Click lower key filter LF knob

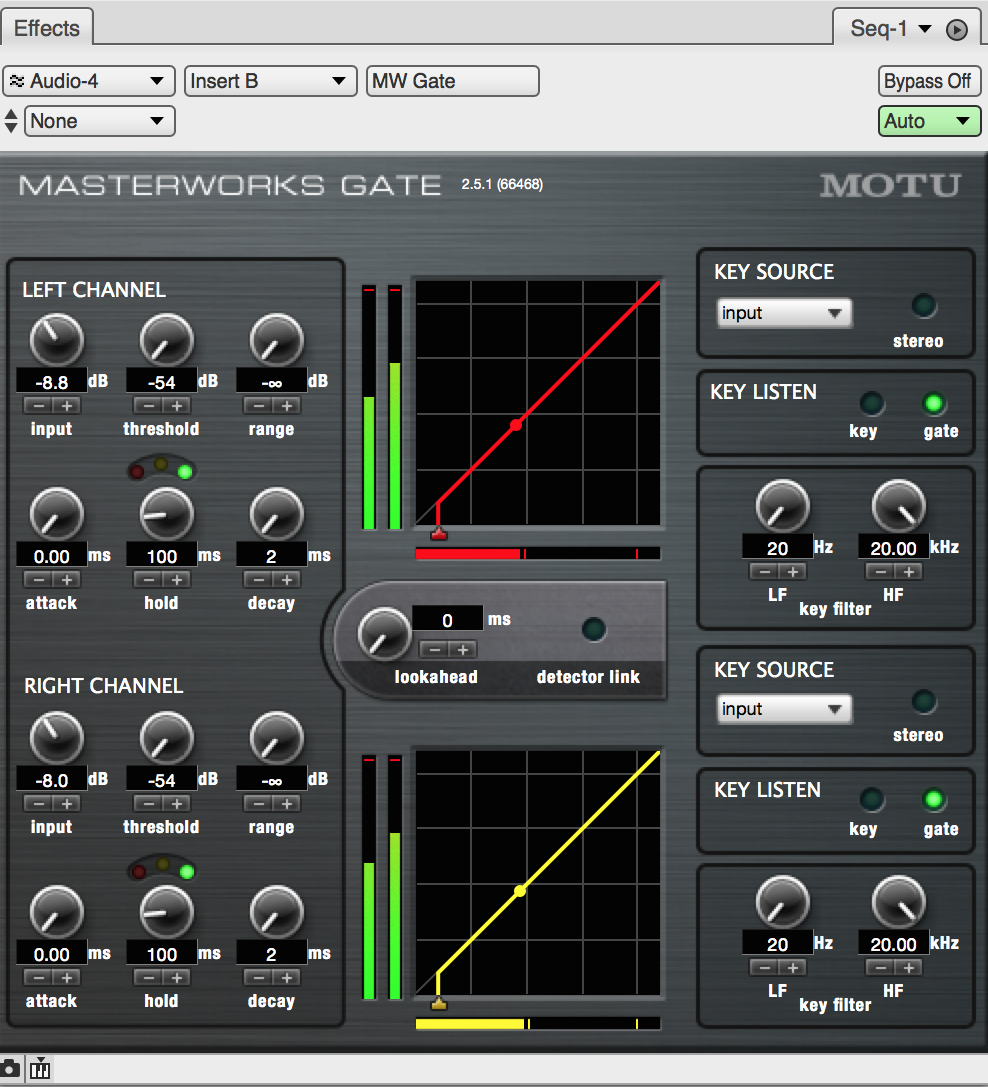tap(783, 903)
